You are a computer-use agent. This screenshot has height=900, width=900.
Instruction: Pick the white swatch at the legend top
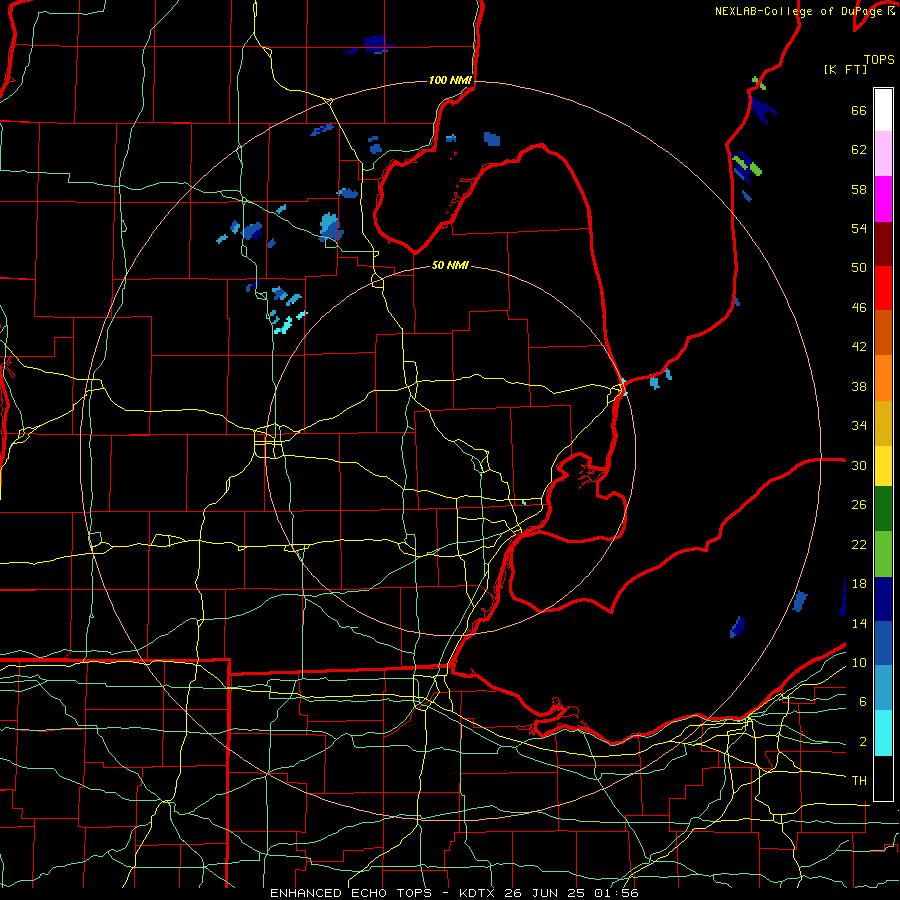pyautogui.click(x=883, y=110)
